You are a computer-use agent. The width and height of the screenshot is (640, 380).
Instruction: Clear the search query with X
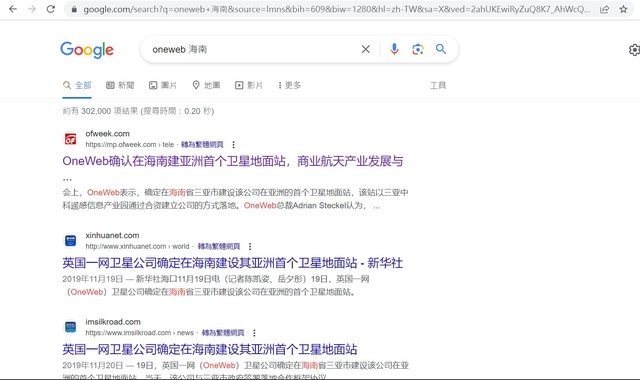click(x=366, y=49)
